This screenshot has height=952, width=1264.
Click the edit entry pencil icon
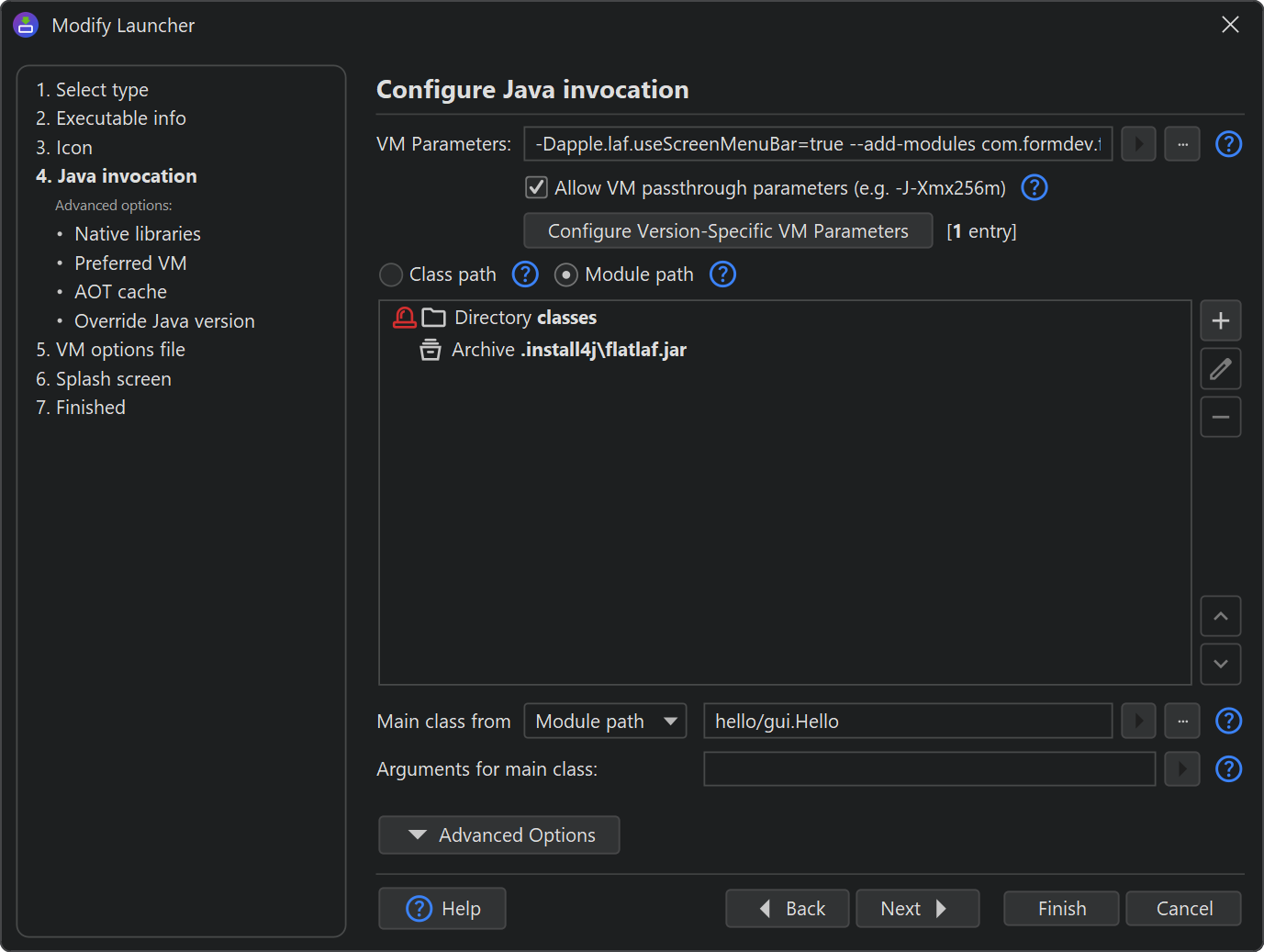click(1221, 369)
